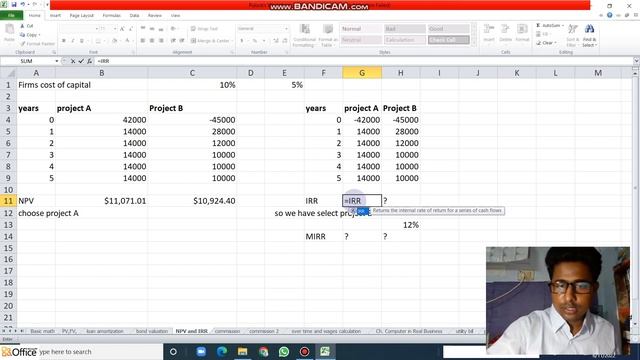
Task: Open WhatsApp from the taskbar
Action: (x=284, y=351)
